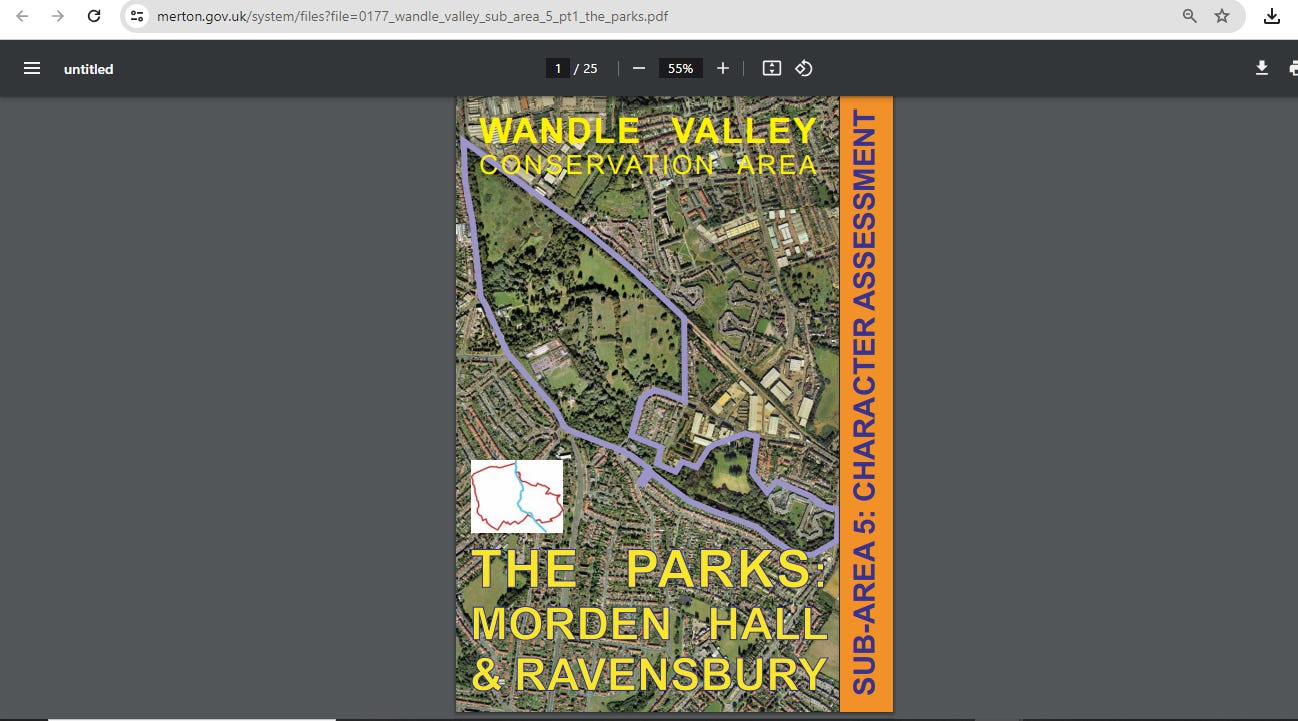Click the borough locator map thumbnail
This screenshot has width=1298, height=721.
click(517, 496)
